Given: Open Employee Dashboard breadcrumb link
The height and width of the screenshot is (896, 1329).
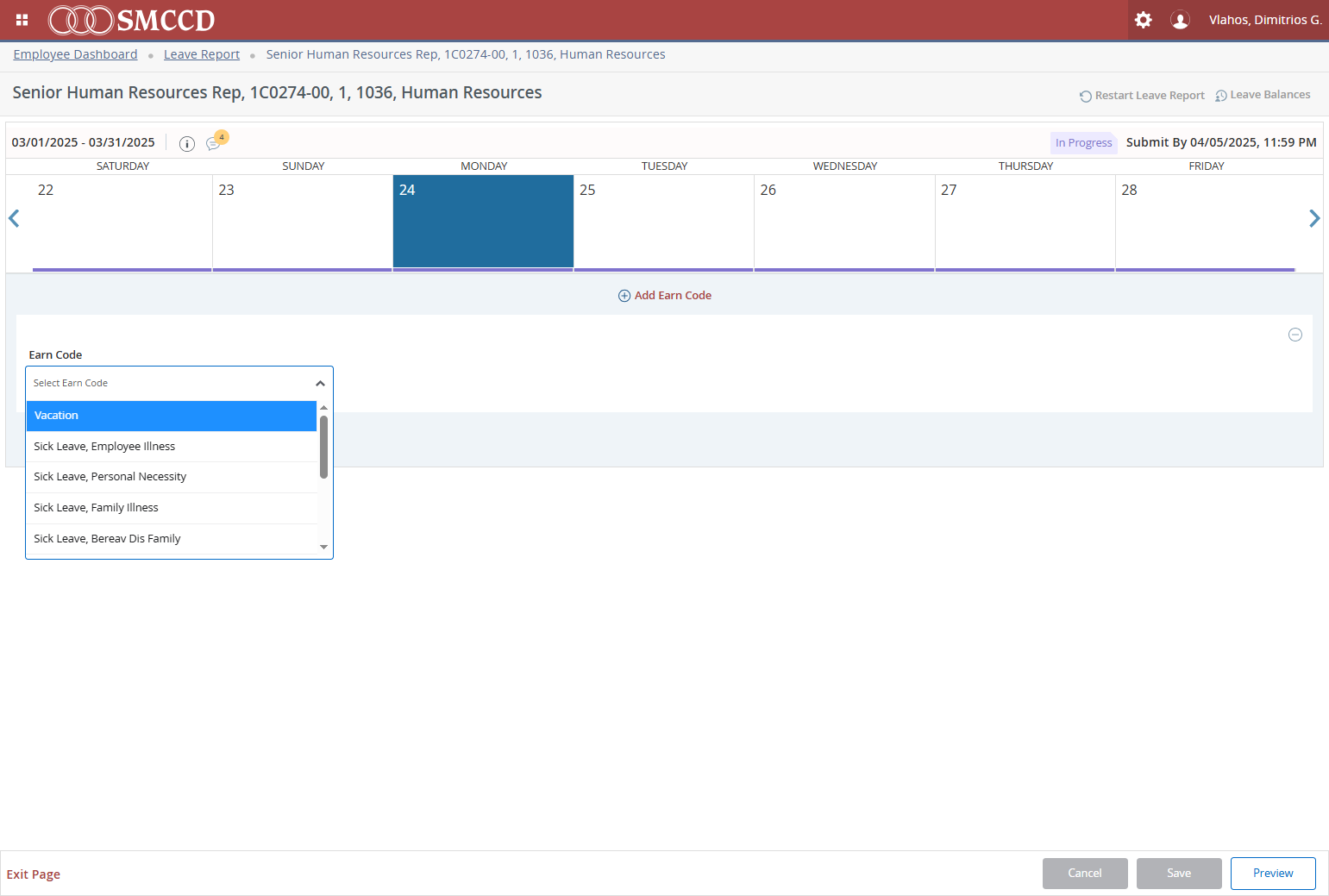Looking at the screenshot, I should click(75, 54).
